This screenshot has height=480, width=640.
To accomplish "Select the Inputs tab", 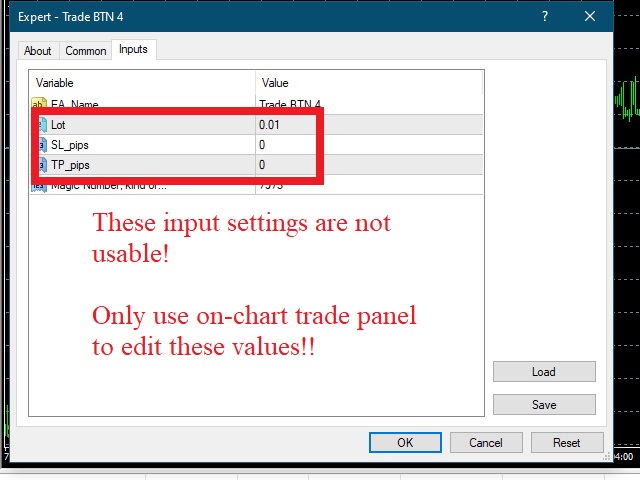I will (x=133, y=49).
